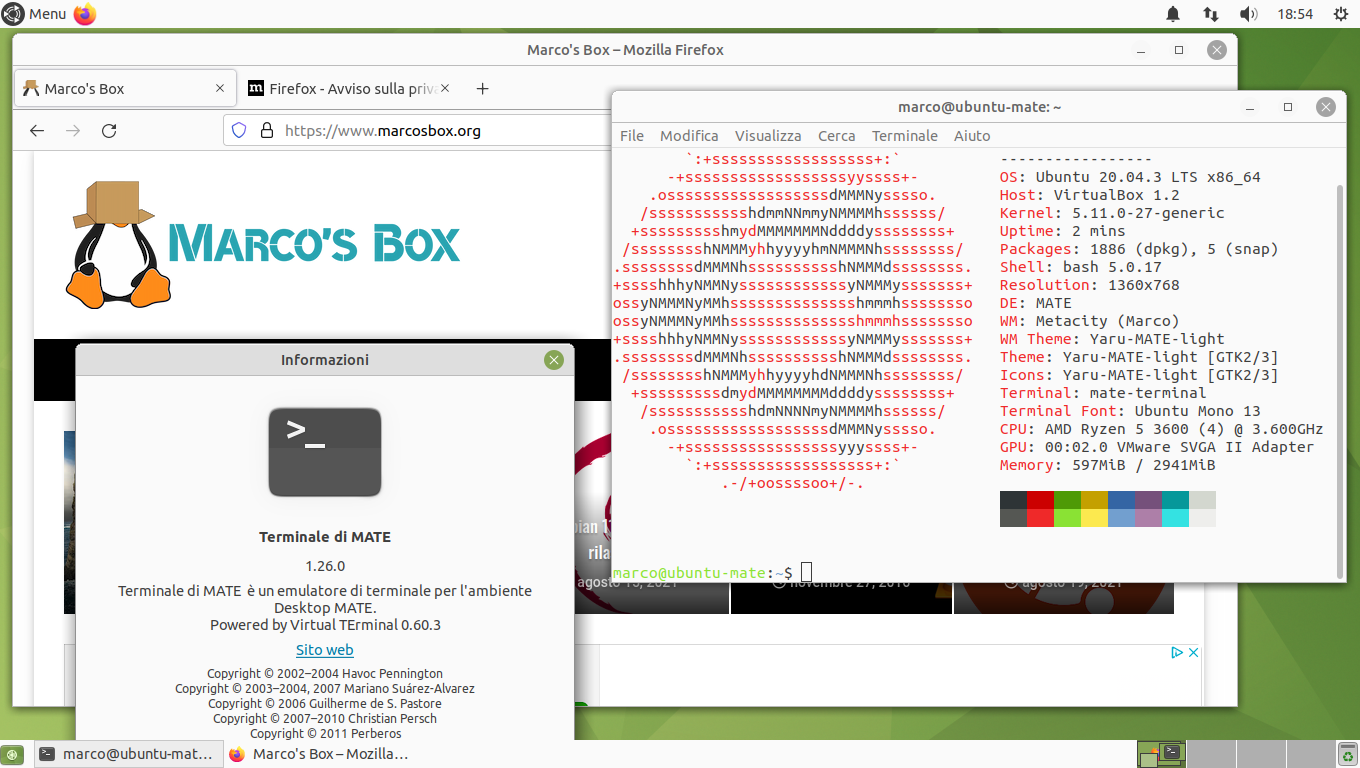Click the bright yellow neofetch palette swatch
Viewport: 1360px width, 768px height.
tap(1095, 518)
